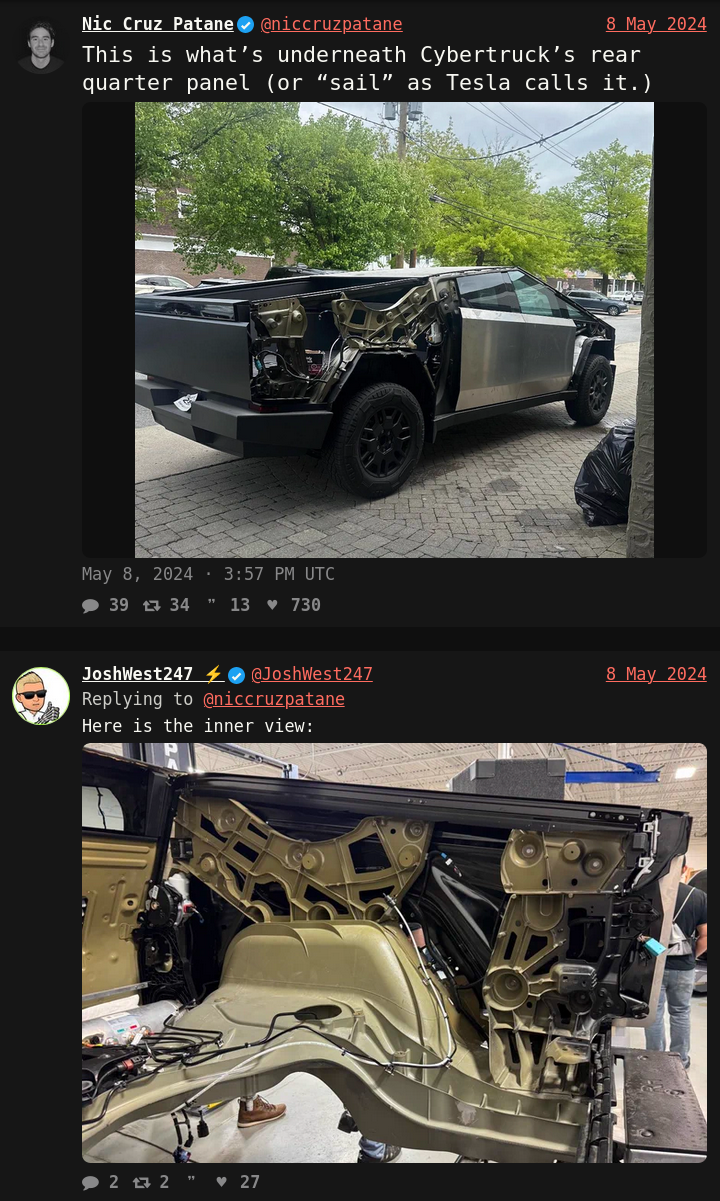Open the verified badge beside Nic Cruz Patane
Image resolution: width=720 pixels, height=1201 pixels.
246,24
